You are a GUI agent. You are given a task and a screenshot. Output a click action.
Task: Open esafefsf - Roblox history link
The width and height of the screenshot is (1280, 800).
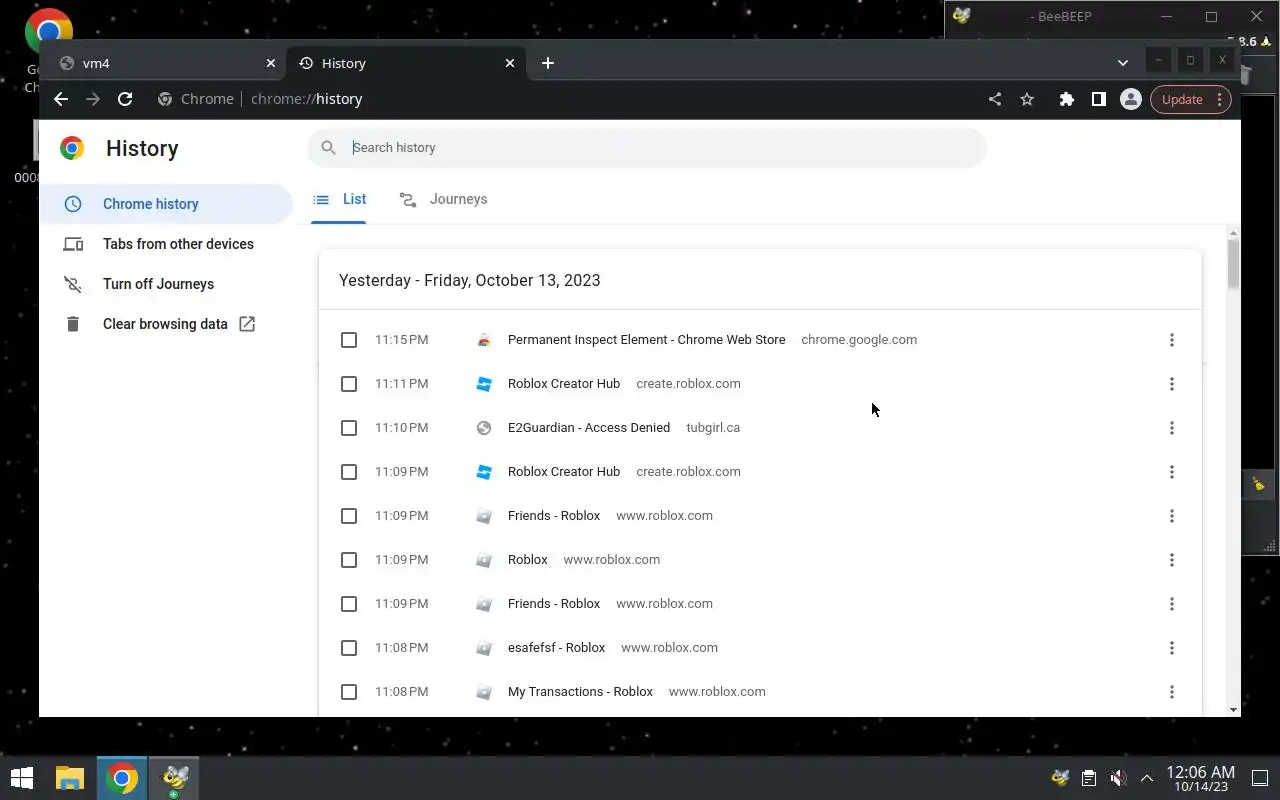(556, 648)
